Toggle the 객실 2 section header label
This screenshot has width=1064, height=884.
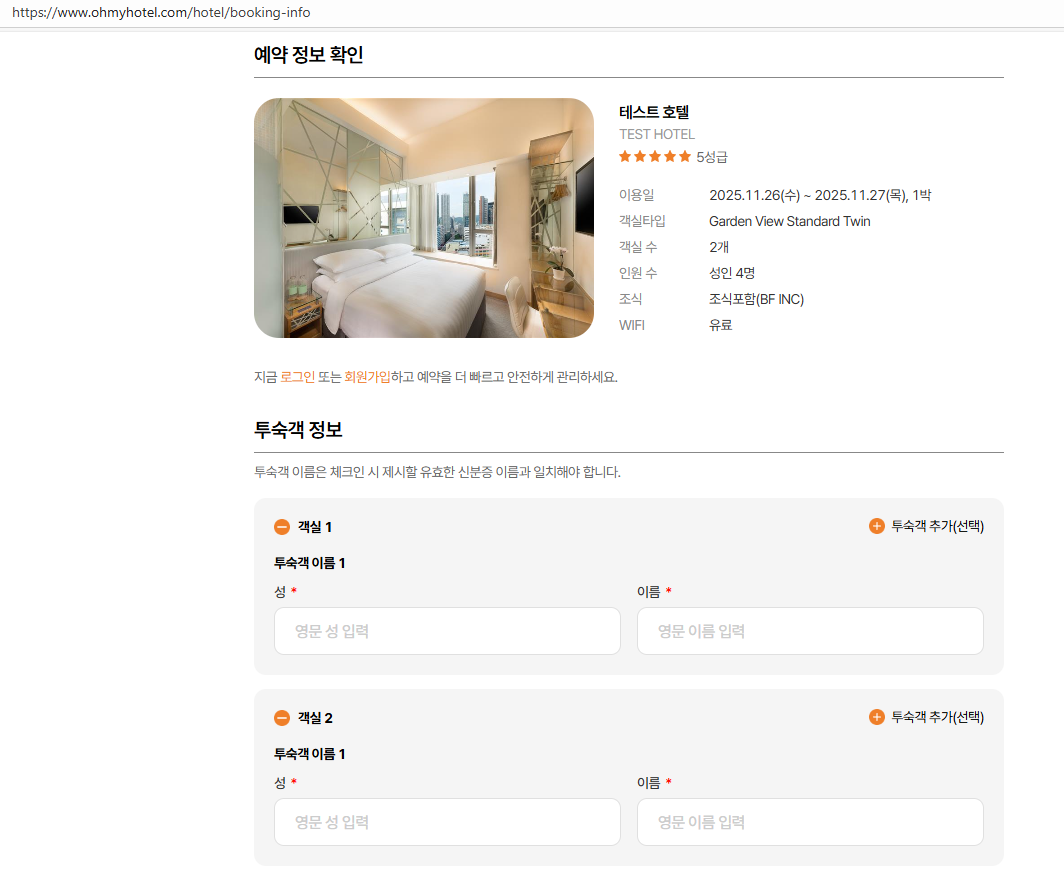(315, 718)
